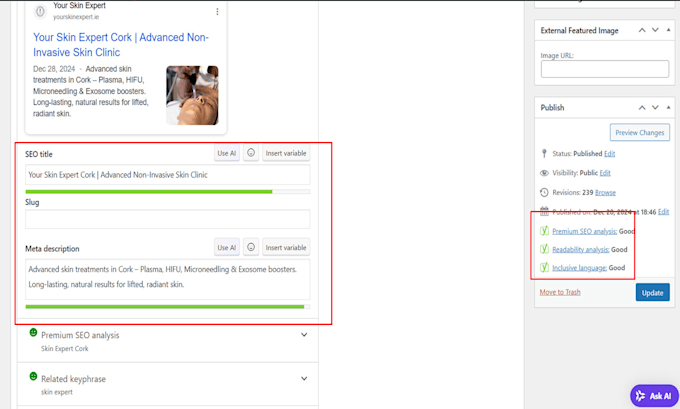
Task: Open the blue search preview title link
Action: 121,45
